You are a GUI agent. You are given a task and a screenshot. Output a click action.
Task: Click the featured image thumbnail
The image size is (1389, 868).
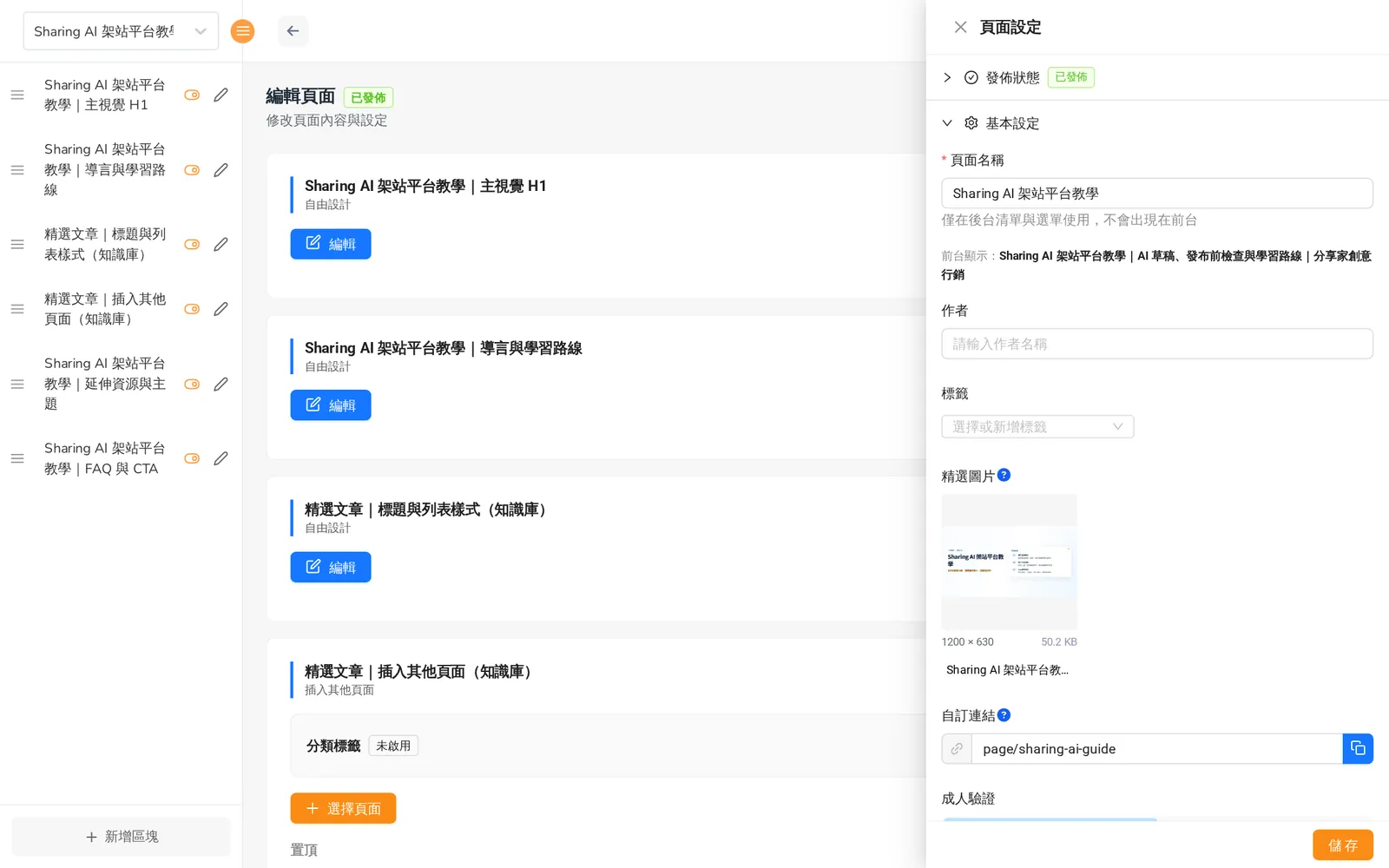point(1010,562)
